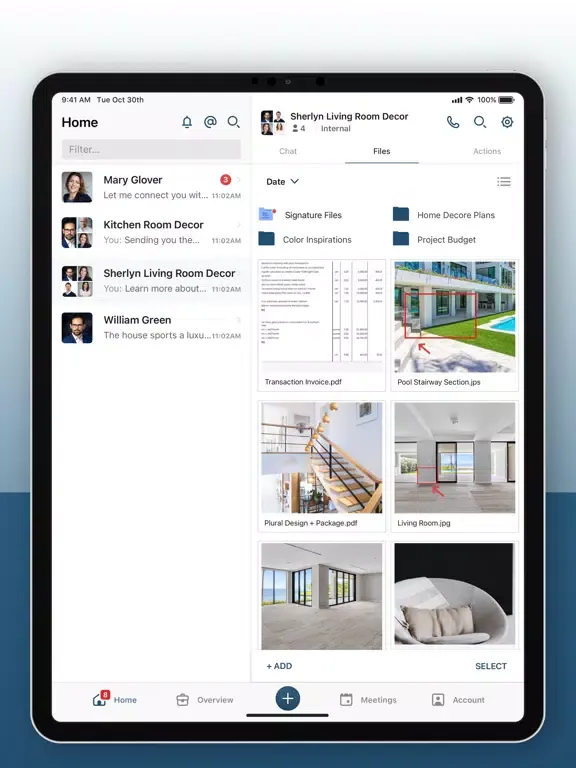576x768 pixels.
Task: Tap battery indicator in status bar
Action: point(506,100)
